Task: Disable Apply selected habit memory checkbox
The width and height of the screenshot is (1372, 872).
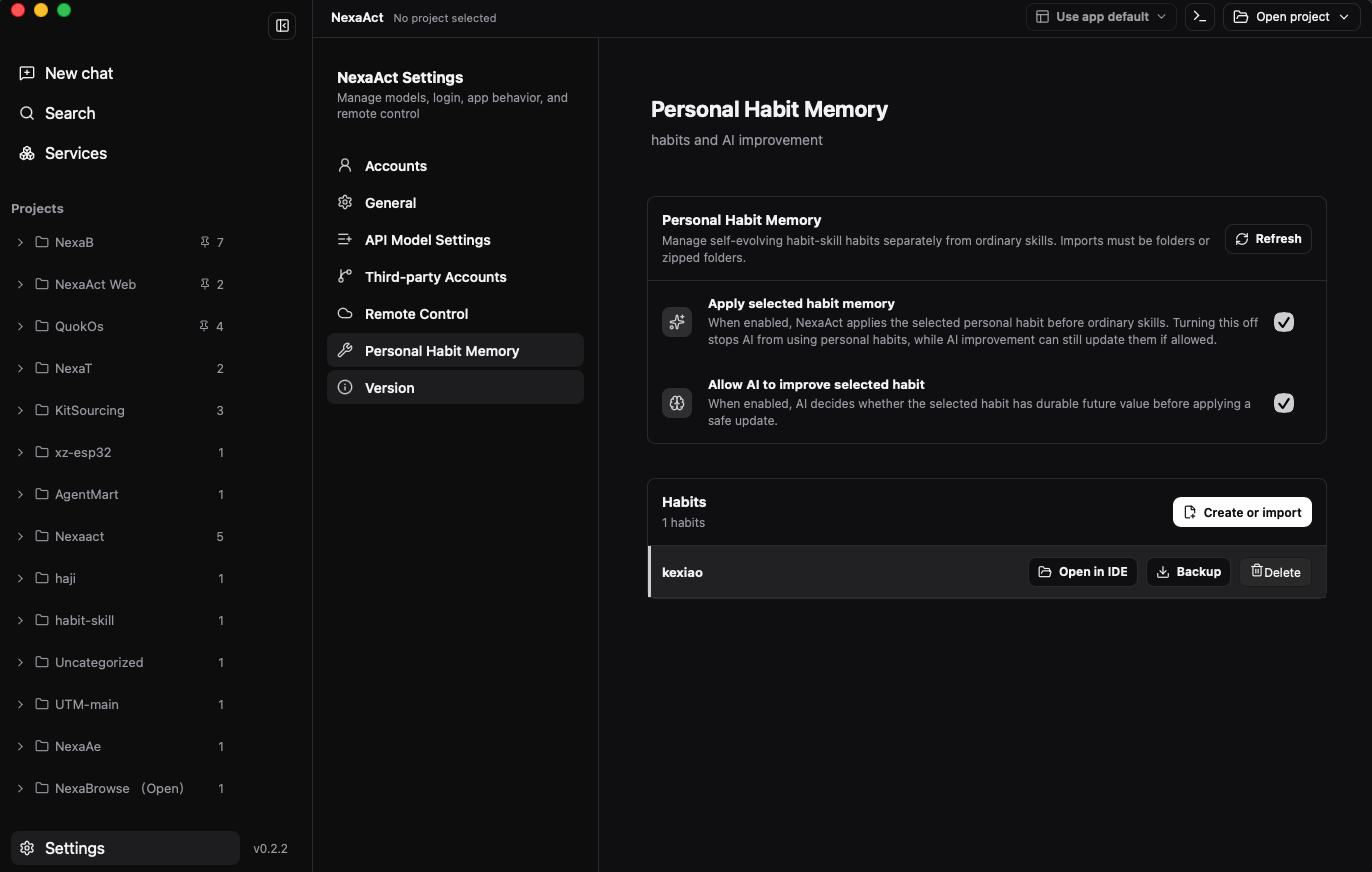Action: [1284, 322]
